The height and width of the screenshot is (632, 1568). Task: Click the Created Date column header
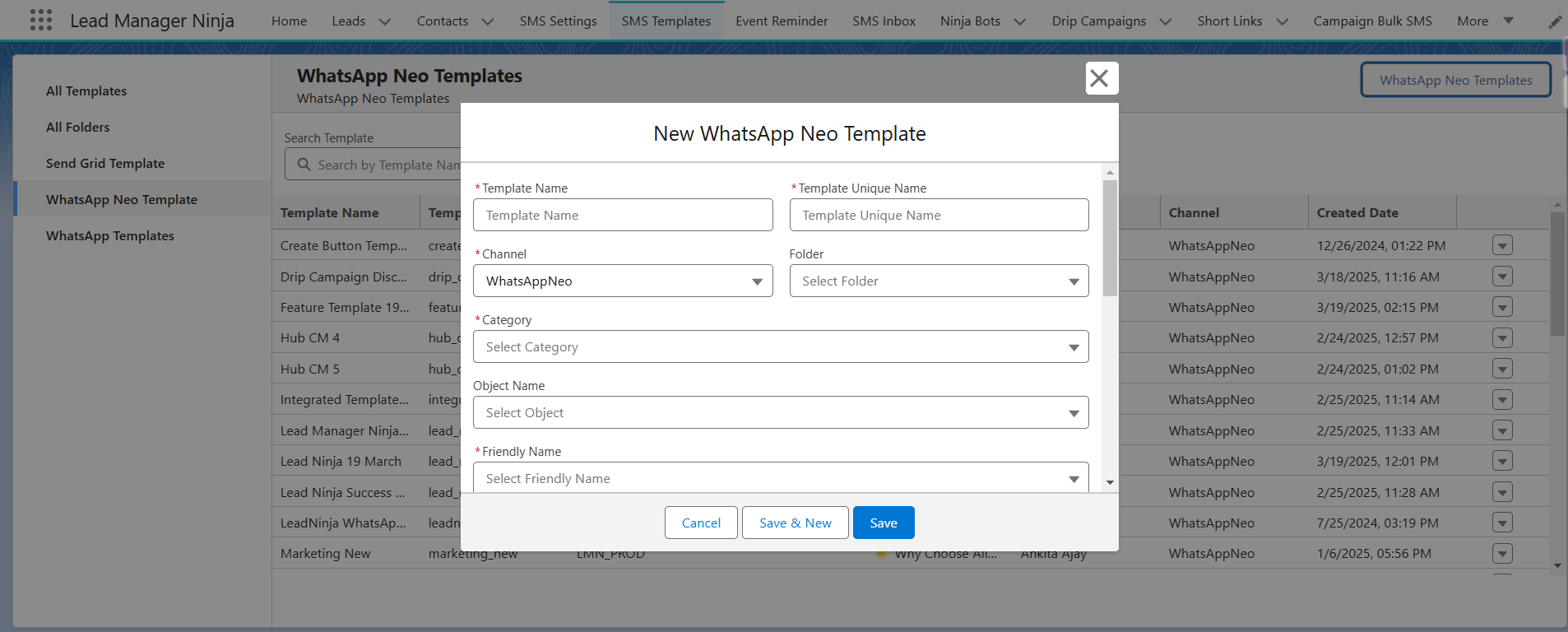1357,212
